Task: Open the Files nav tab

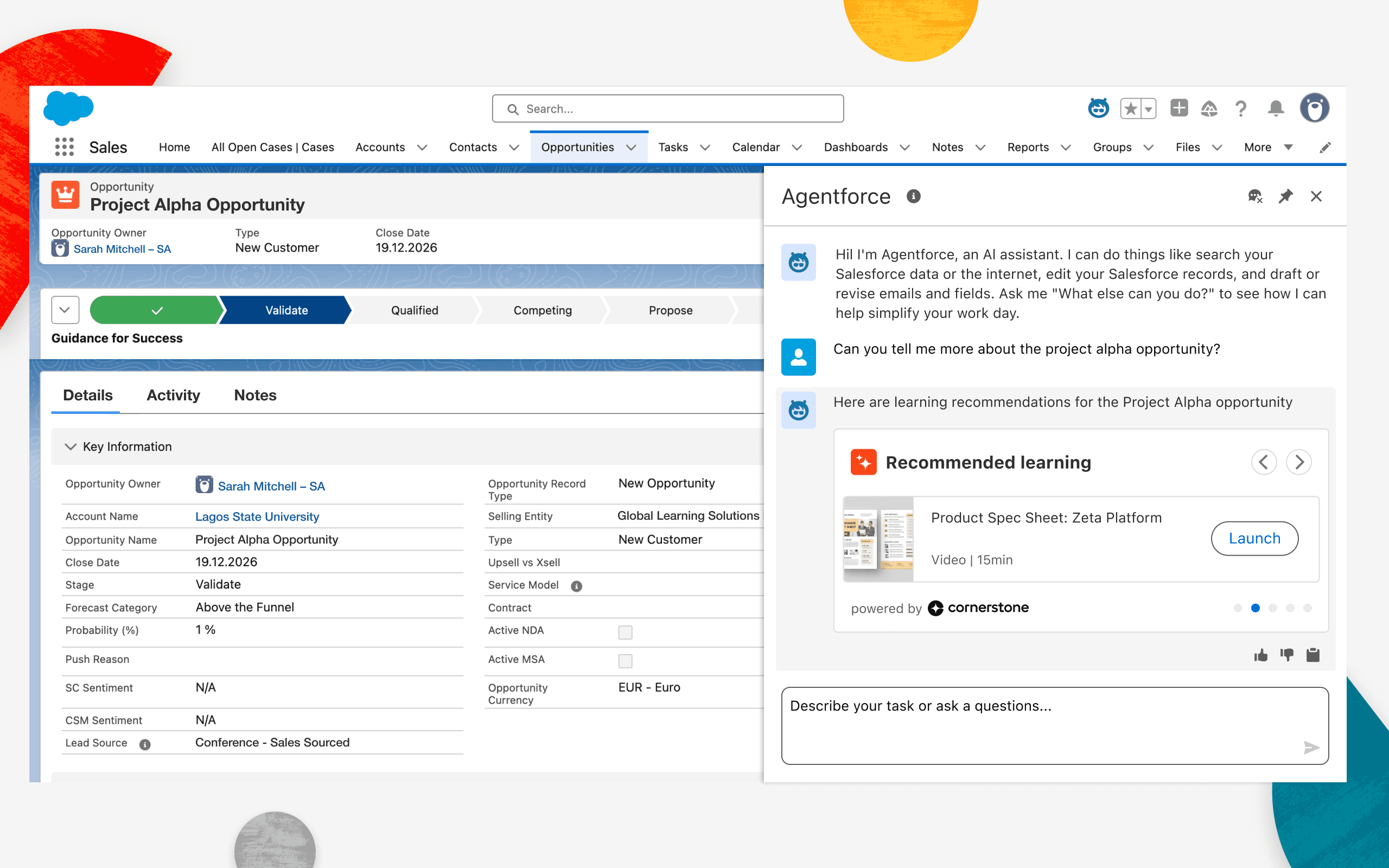Action: tap(1188, 148)
